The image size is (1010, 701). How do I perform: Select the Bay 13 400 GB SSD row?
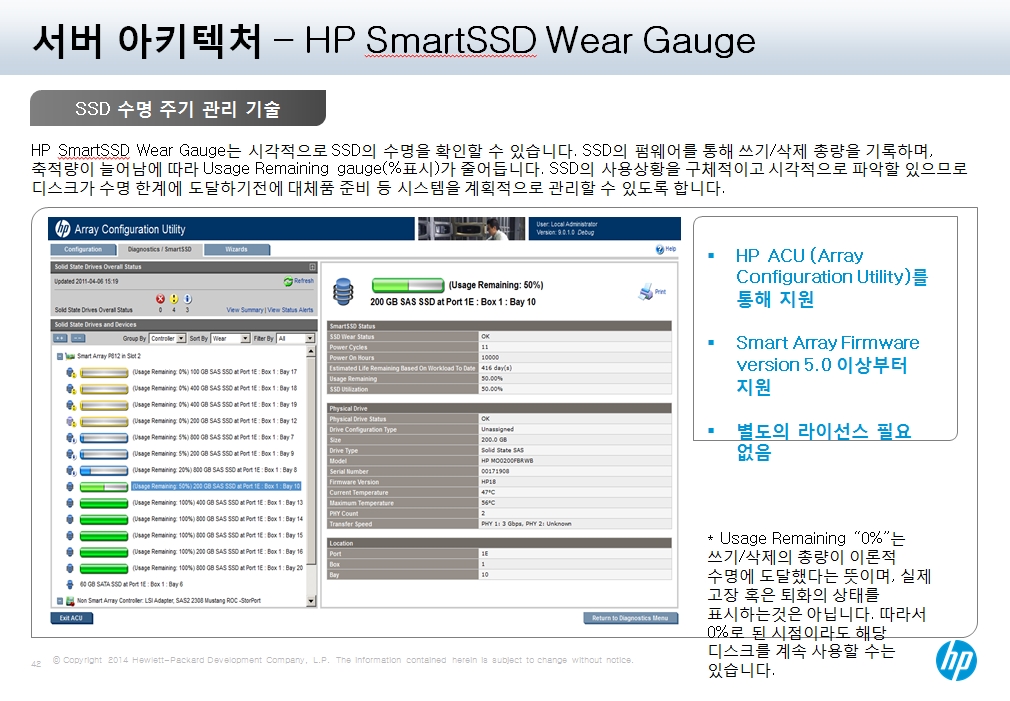tap(218, 503)
